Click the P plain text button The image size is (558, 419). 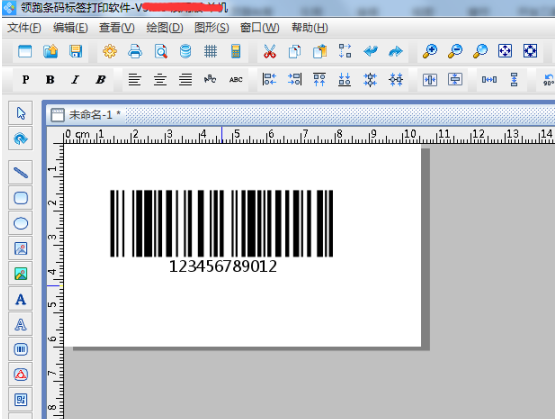tap(26, 79)
